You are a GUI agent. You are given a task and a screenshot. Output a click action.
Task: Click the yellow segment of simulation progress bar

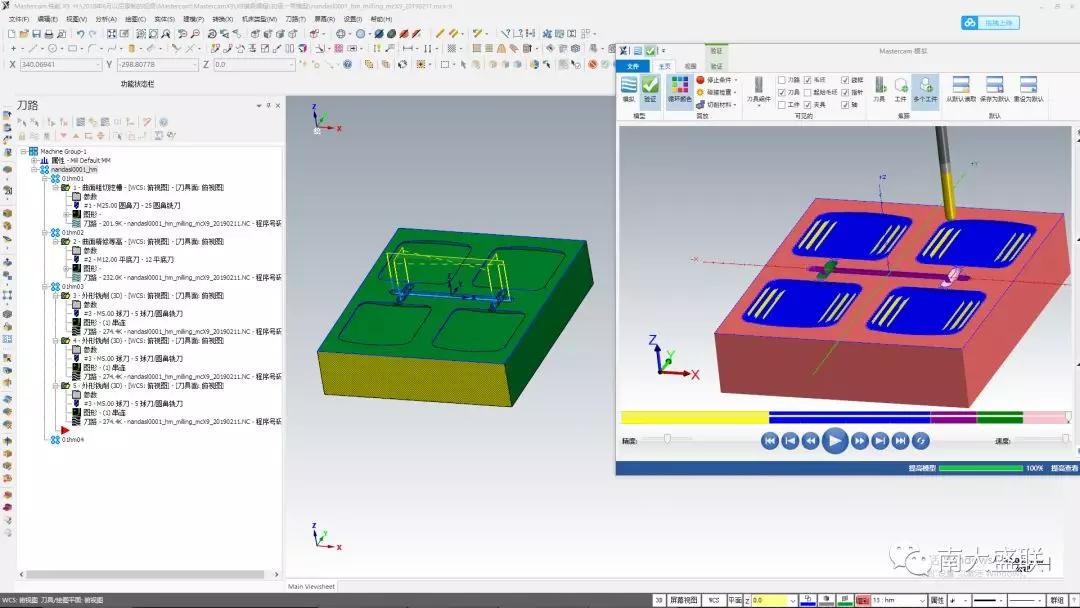[x=694, y=417]
